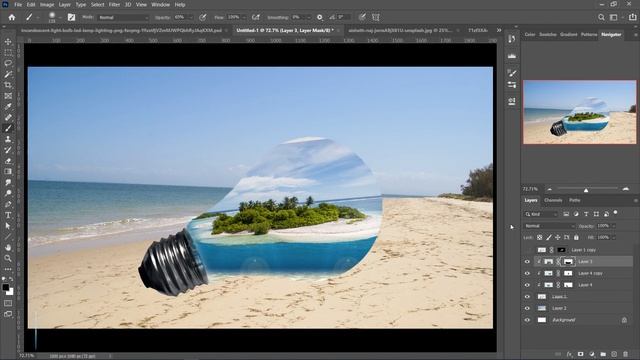Toggle airbrush build-up in options bar
Screen dimensions: 640x360
256,17
